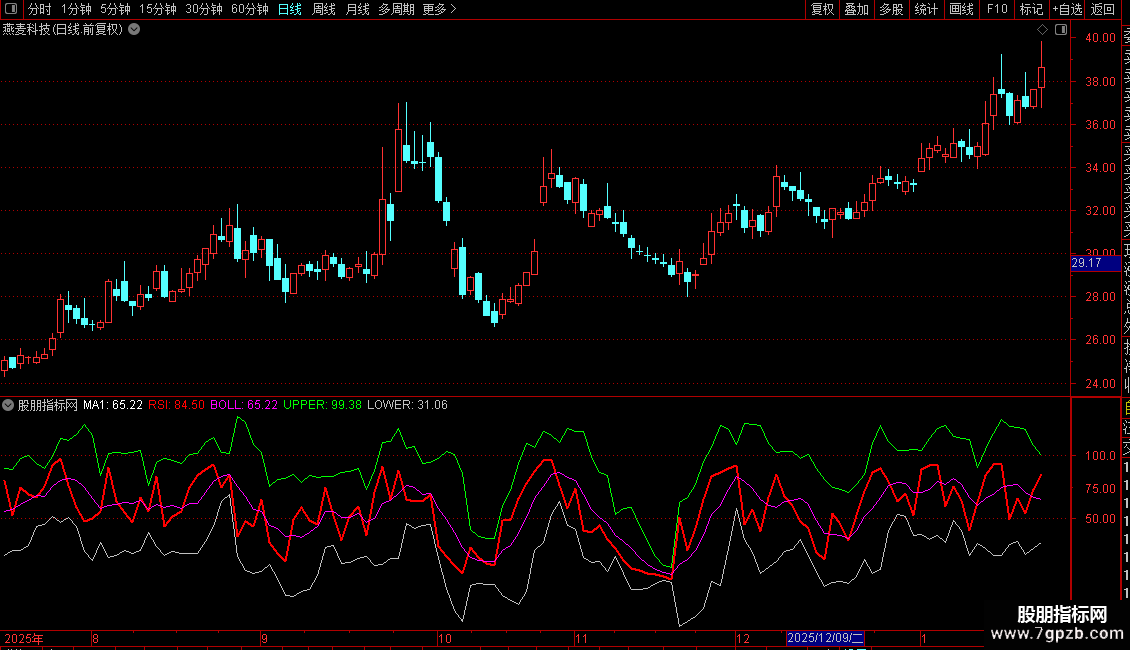This screenshot has width=1130, height=650.
Task: Open the 股朋指标网 indicator settings dropdown
Action: click(x=8, y=405)
